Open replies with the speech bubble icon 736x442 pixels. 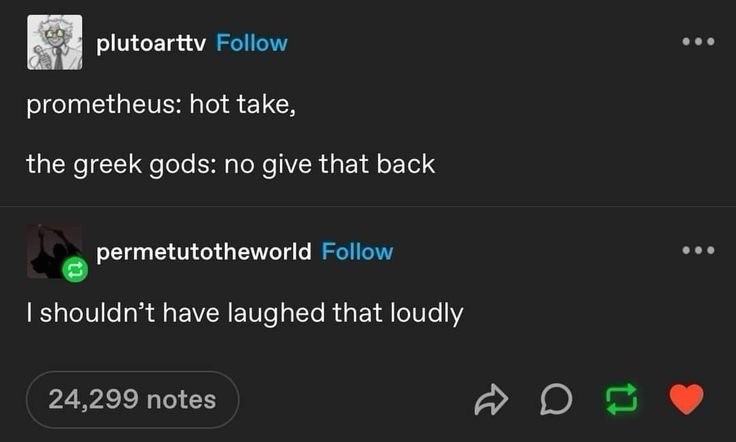point(556,400)
